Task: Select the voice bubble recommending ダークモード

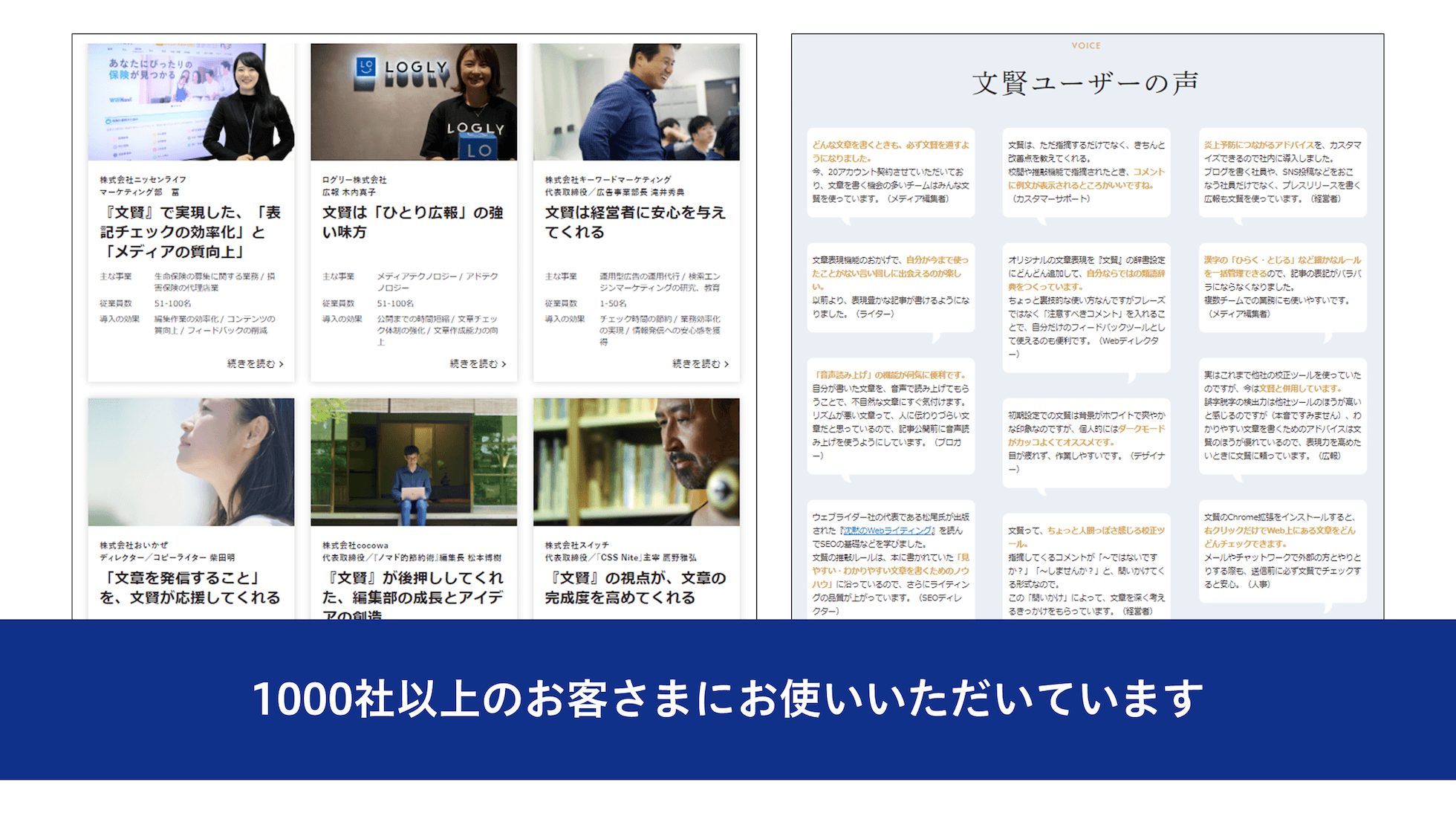Action: (1086, 443)
